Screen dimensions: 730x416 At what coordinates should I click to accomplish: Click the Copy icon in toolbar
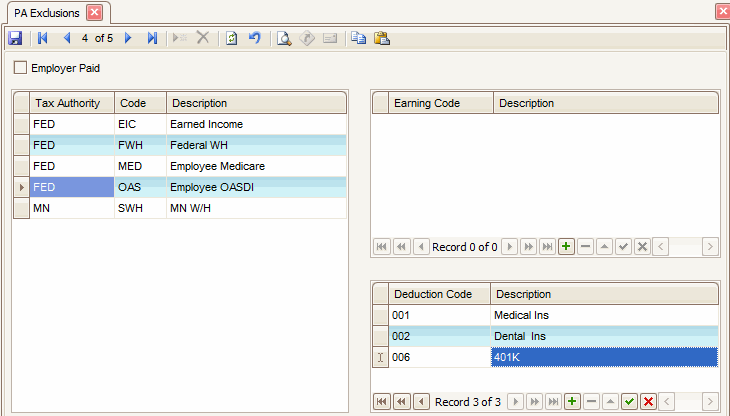point(358,38)
